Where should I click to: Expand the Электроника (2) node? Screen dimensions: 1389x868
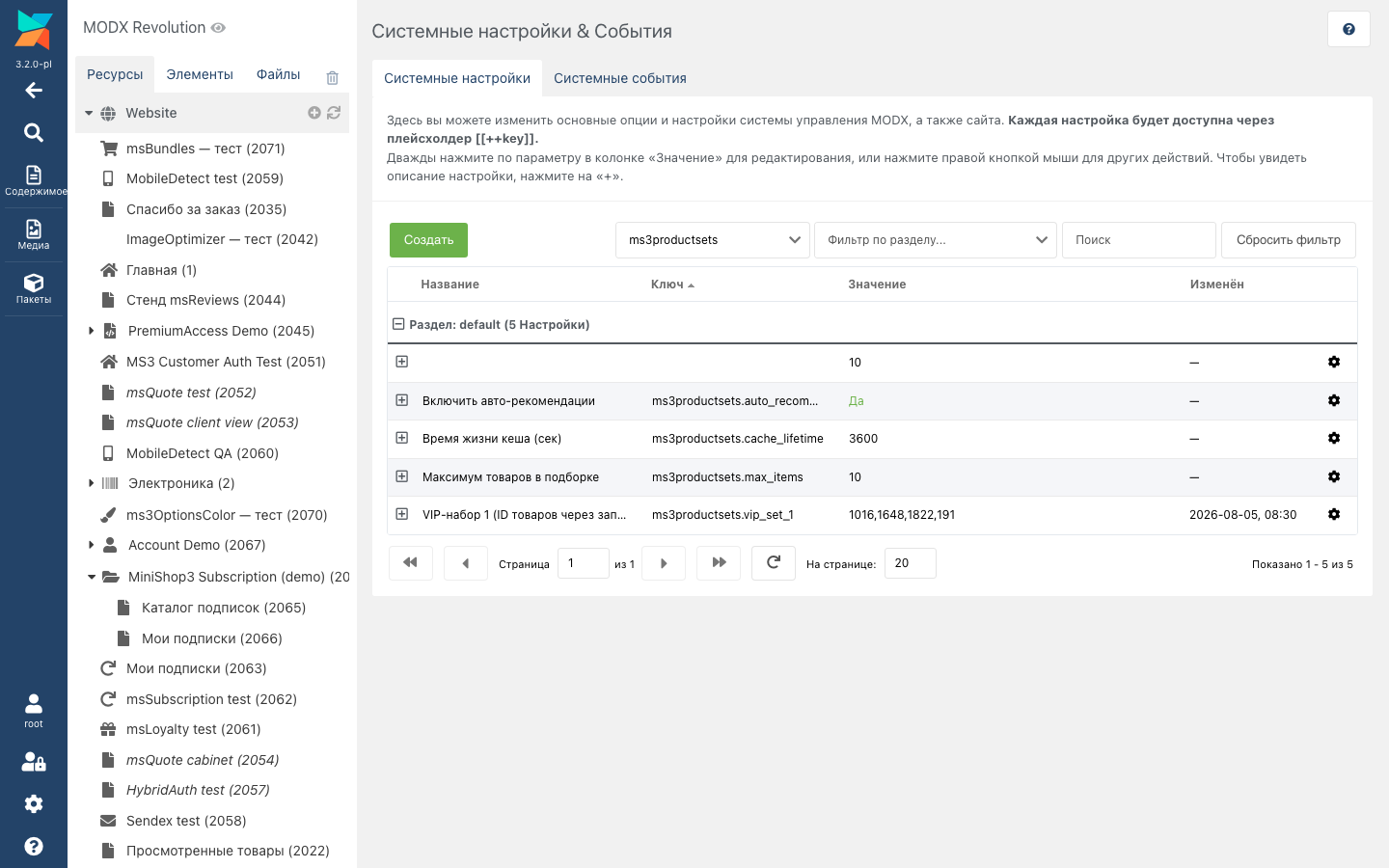92,483
